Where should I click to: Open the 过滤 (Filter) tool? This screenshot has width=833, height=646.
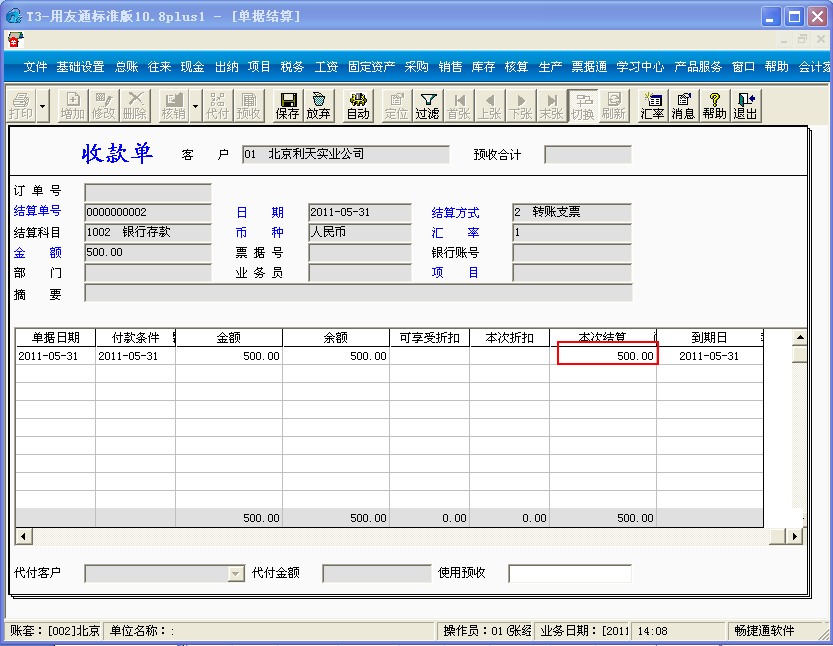[427, 106]
